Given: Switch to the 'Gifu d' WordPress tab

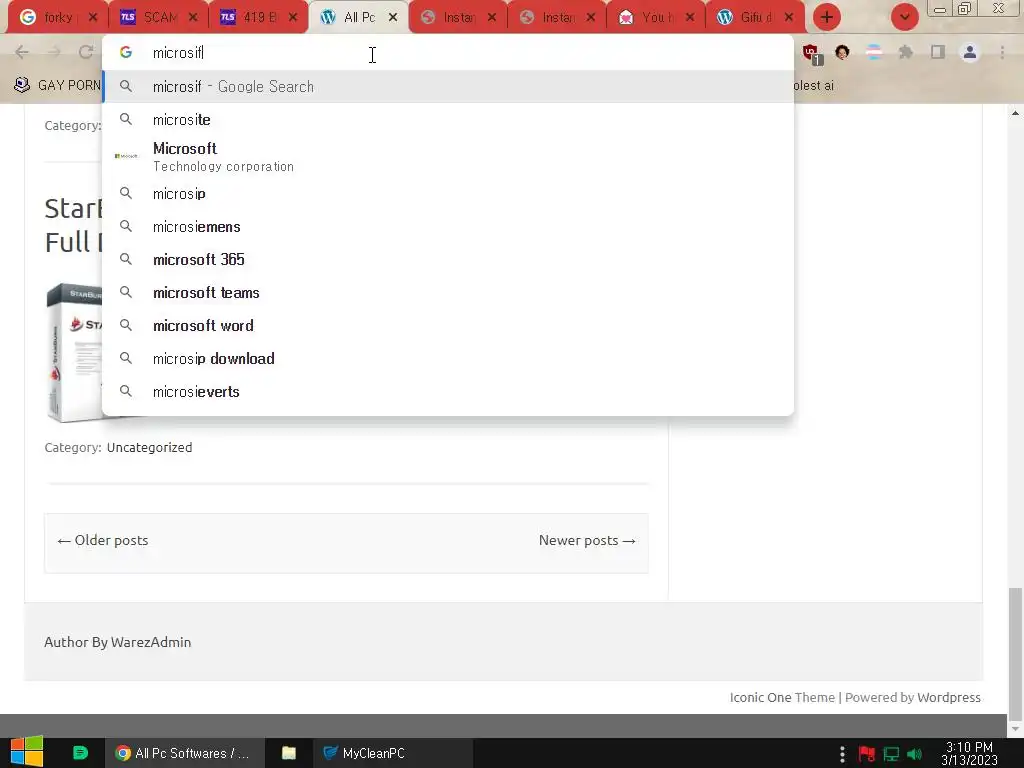Looking at the screenshot, I should [x=754, y=18].
